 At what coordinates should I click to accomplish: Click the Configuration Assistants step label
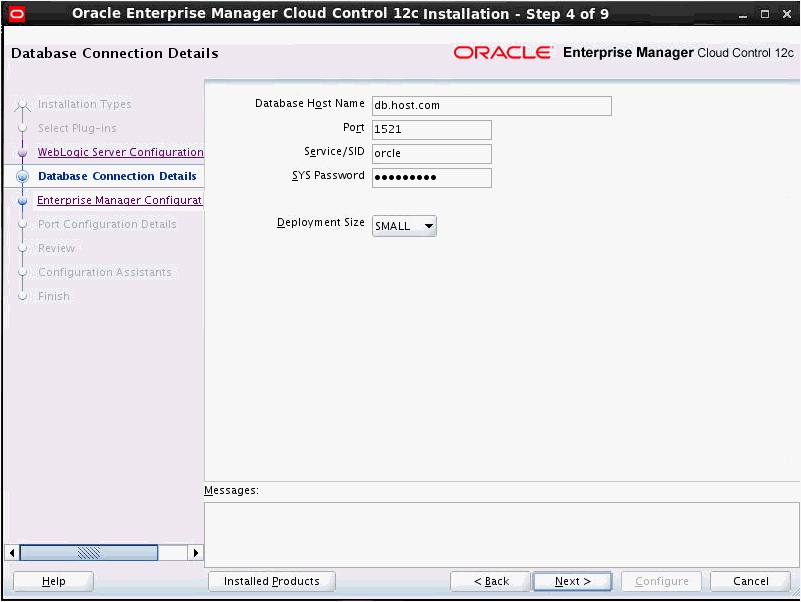(105, 272)
